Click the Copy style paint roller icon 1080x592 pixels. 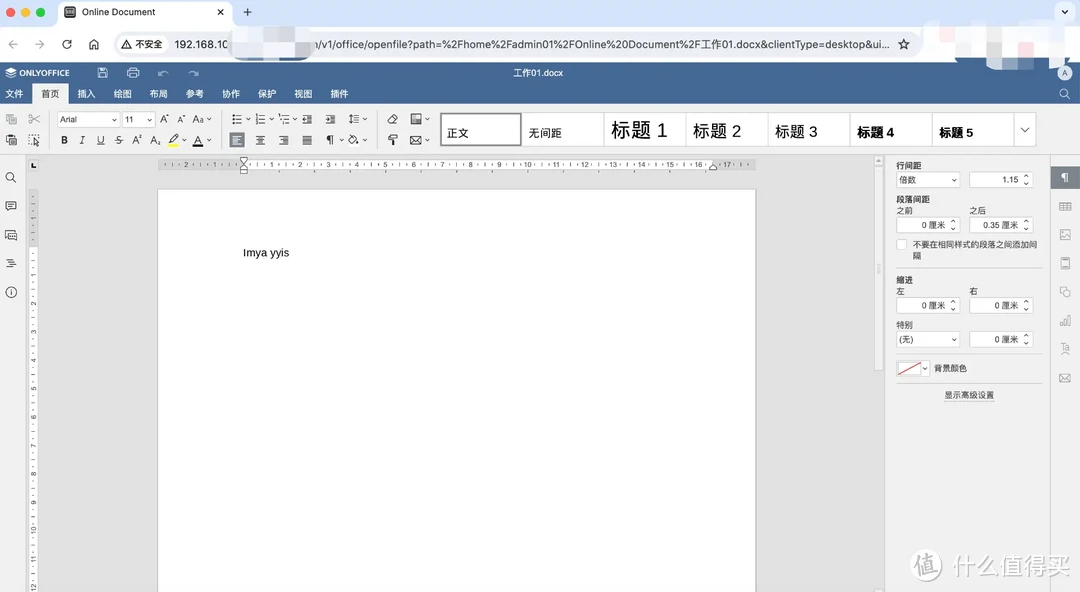[393, 140]
